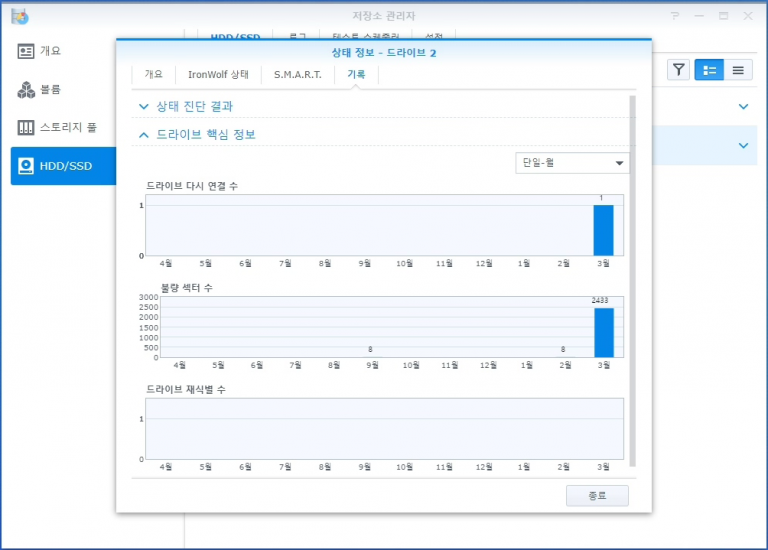Click the filter funnel icon
Viewport: 768px width, 550px height.
tap(678, 70)
